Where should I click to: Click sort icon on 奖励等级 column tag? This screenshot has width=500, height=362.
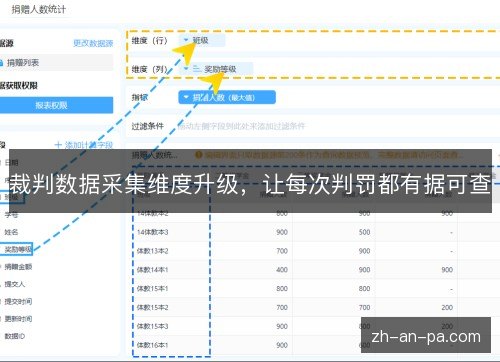[197, 69]
